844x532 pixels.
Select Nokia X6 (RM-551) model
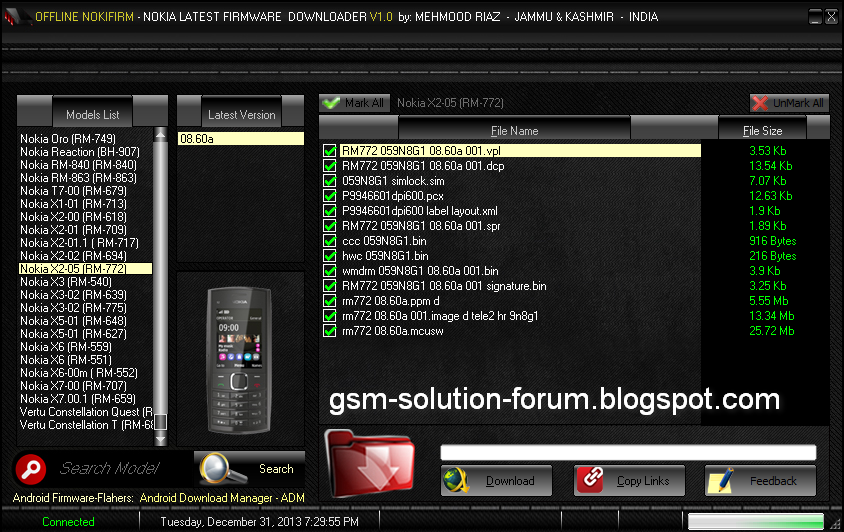coord(86,360)
